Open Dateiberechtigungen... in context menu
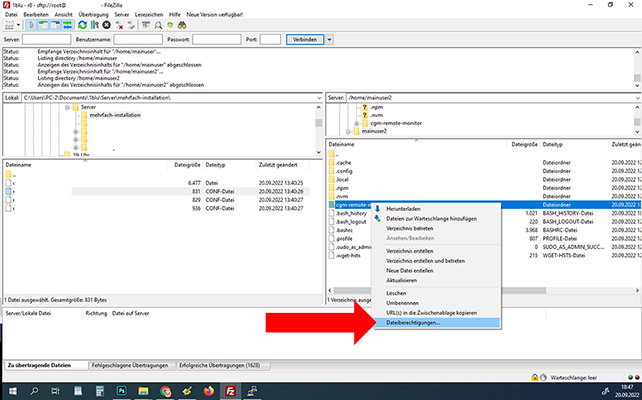Image resolution: width=642 pixels, height=400 pixels. 437,323
